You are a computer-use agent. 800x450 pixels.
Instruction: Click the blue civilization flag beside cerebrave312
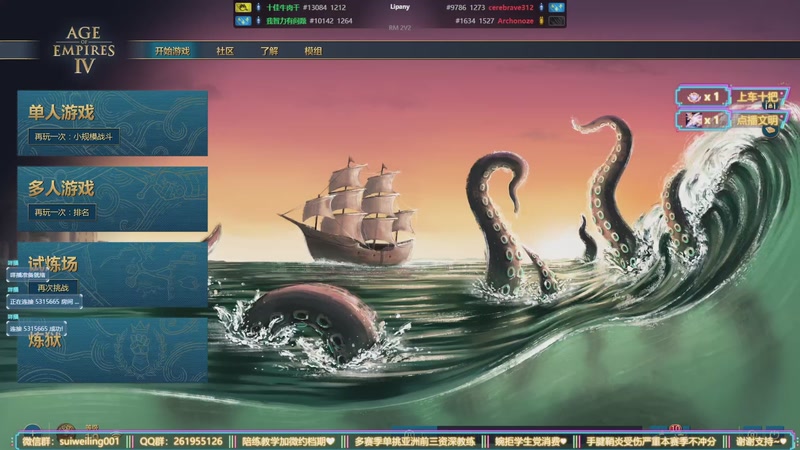click(x=556, y=7)
